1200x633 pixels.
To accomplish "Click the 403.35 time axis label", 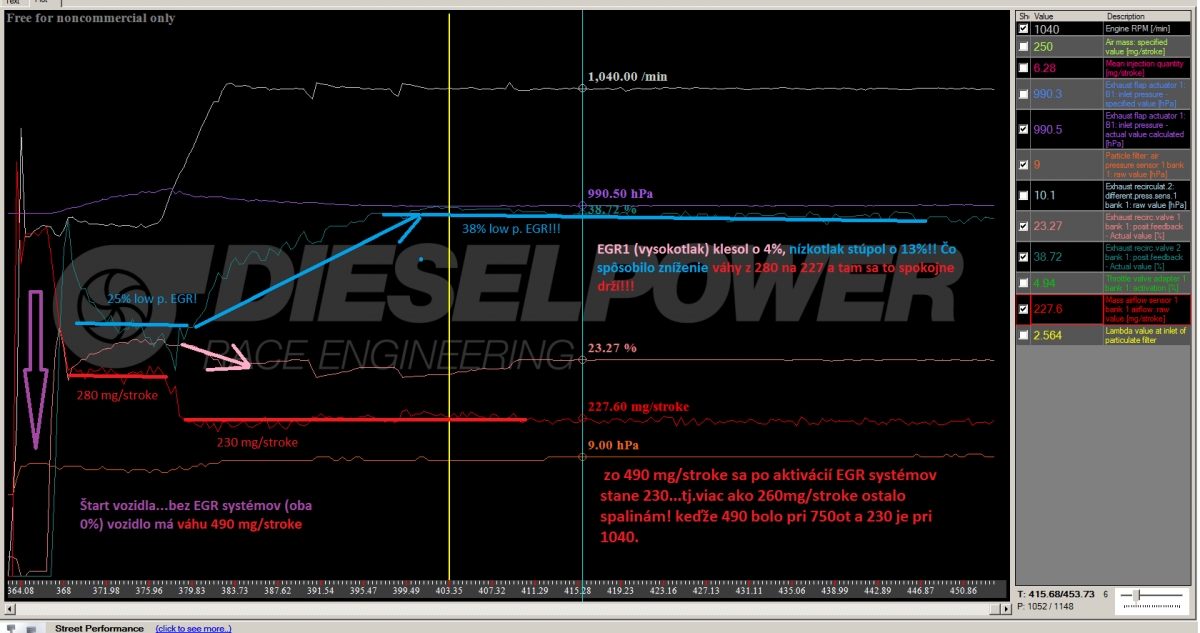I will (450, 591).
